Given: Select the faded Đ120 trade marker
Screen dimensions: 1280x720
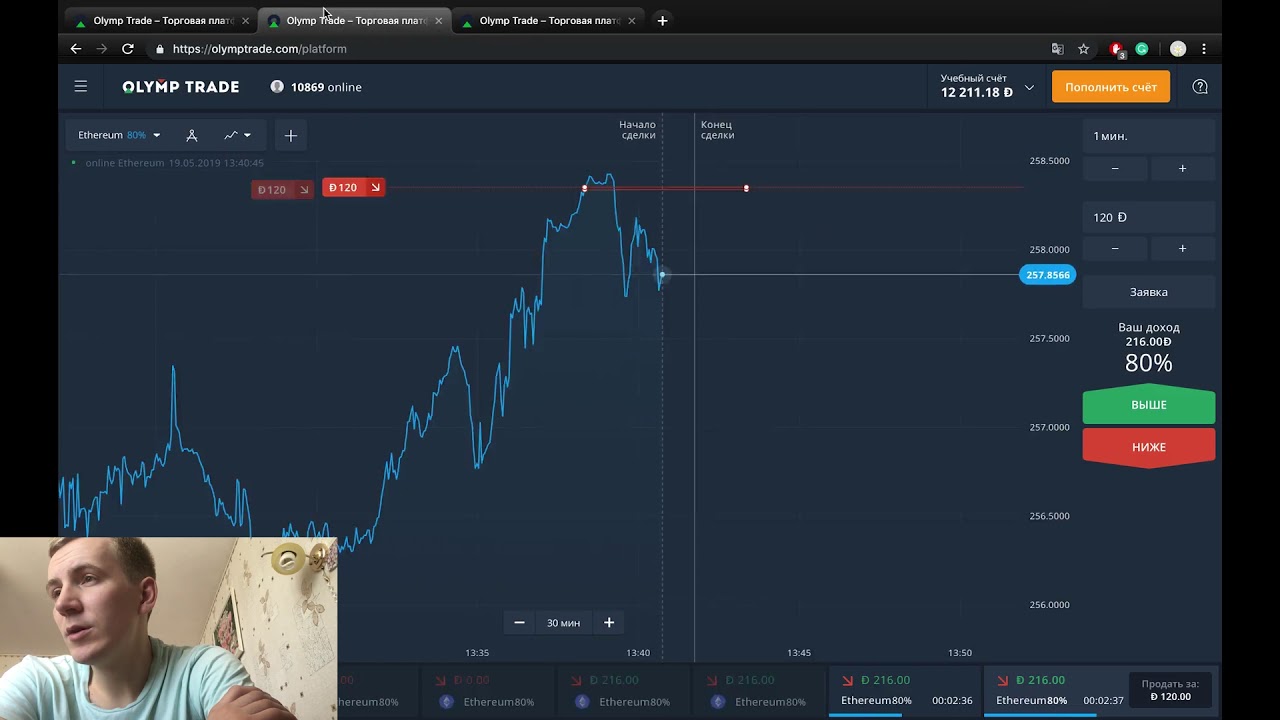Looking at the screenshot, I should [x=282, y=189].
